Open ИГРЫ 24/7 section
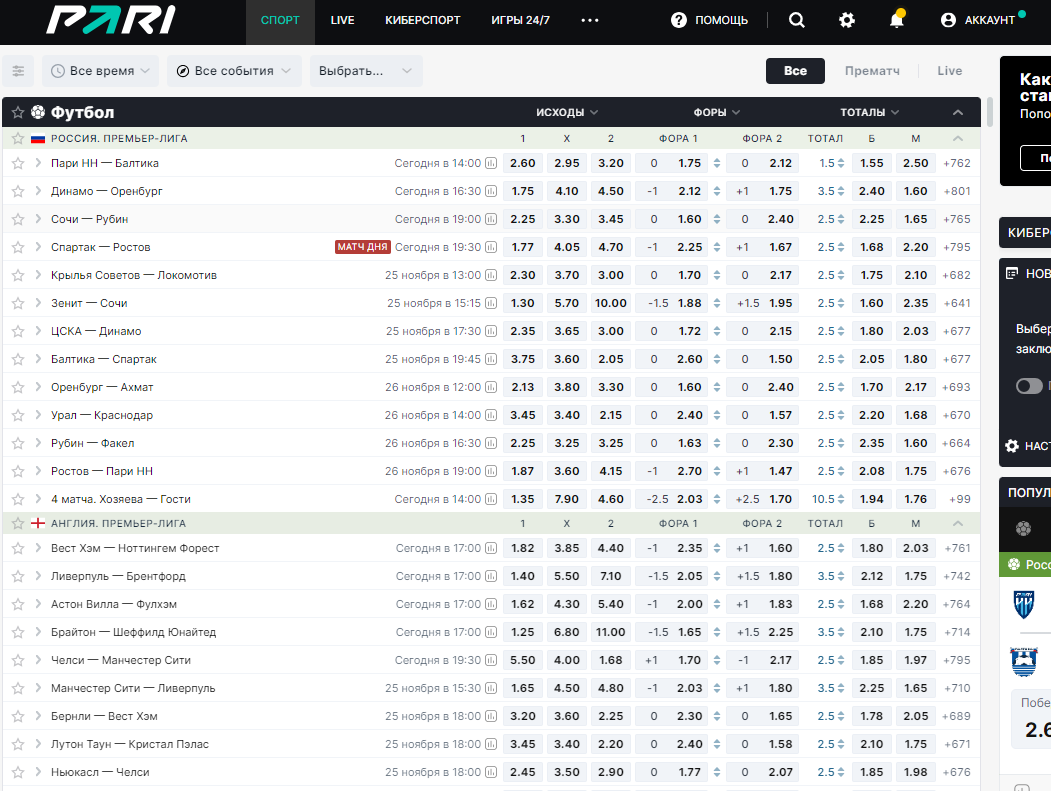 click(520, 20)
